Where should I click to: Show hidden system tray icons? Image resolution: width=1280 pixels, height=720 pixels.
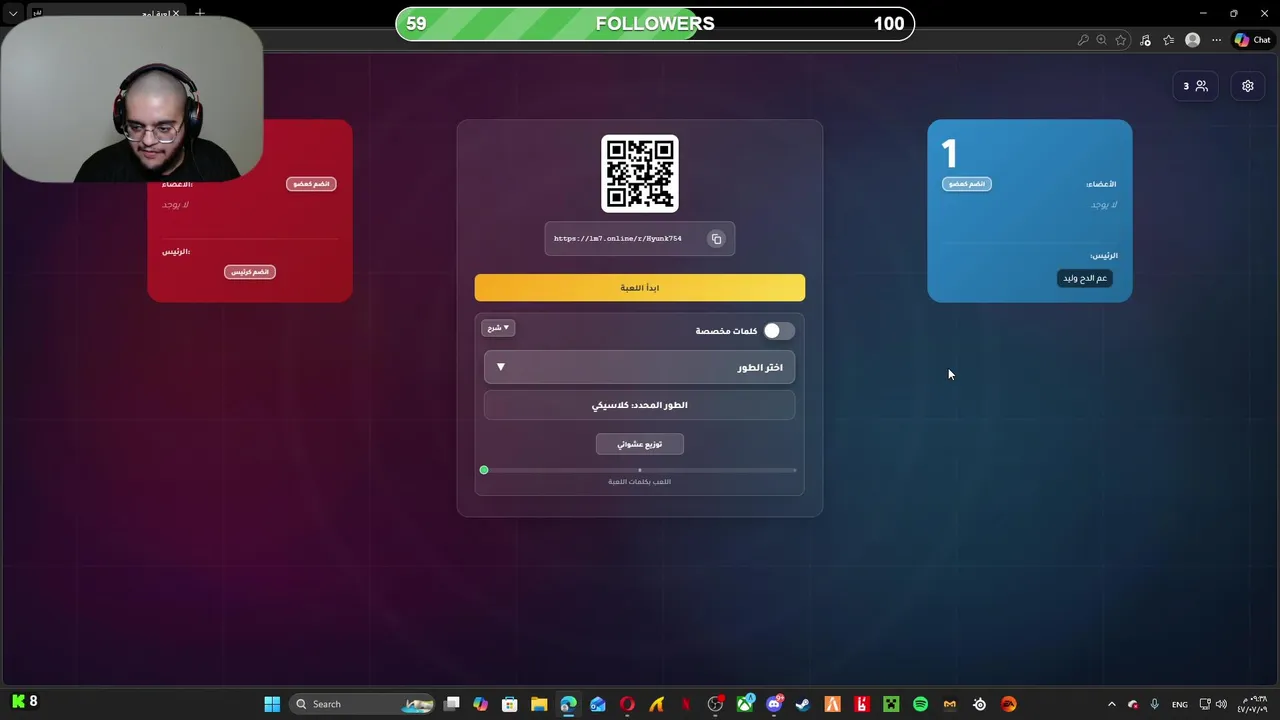(x=1111, y=704)
